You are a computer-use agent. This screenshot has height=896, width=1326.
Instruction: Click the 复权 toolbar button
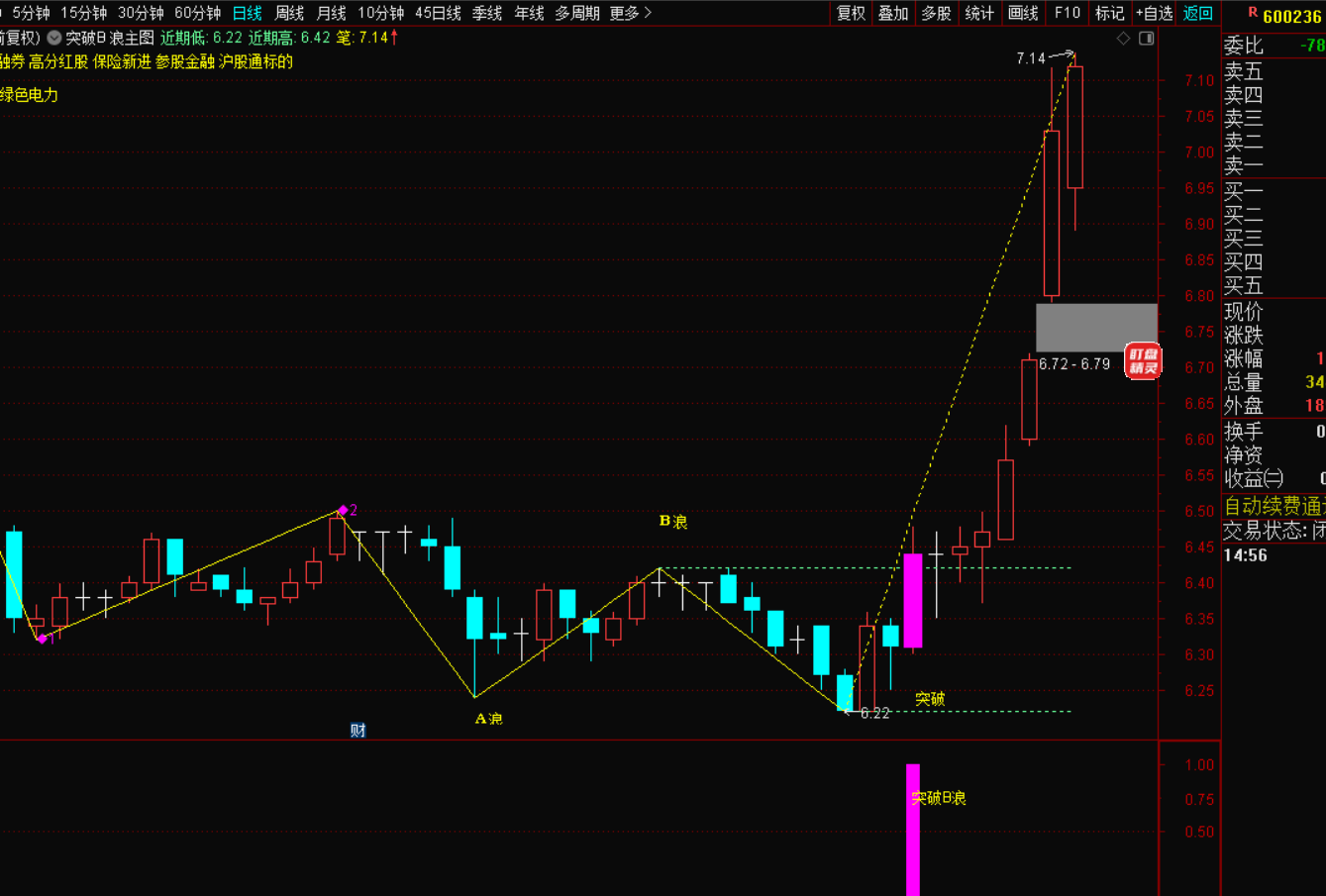pyautogui.click(x=851, y=13)
